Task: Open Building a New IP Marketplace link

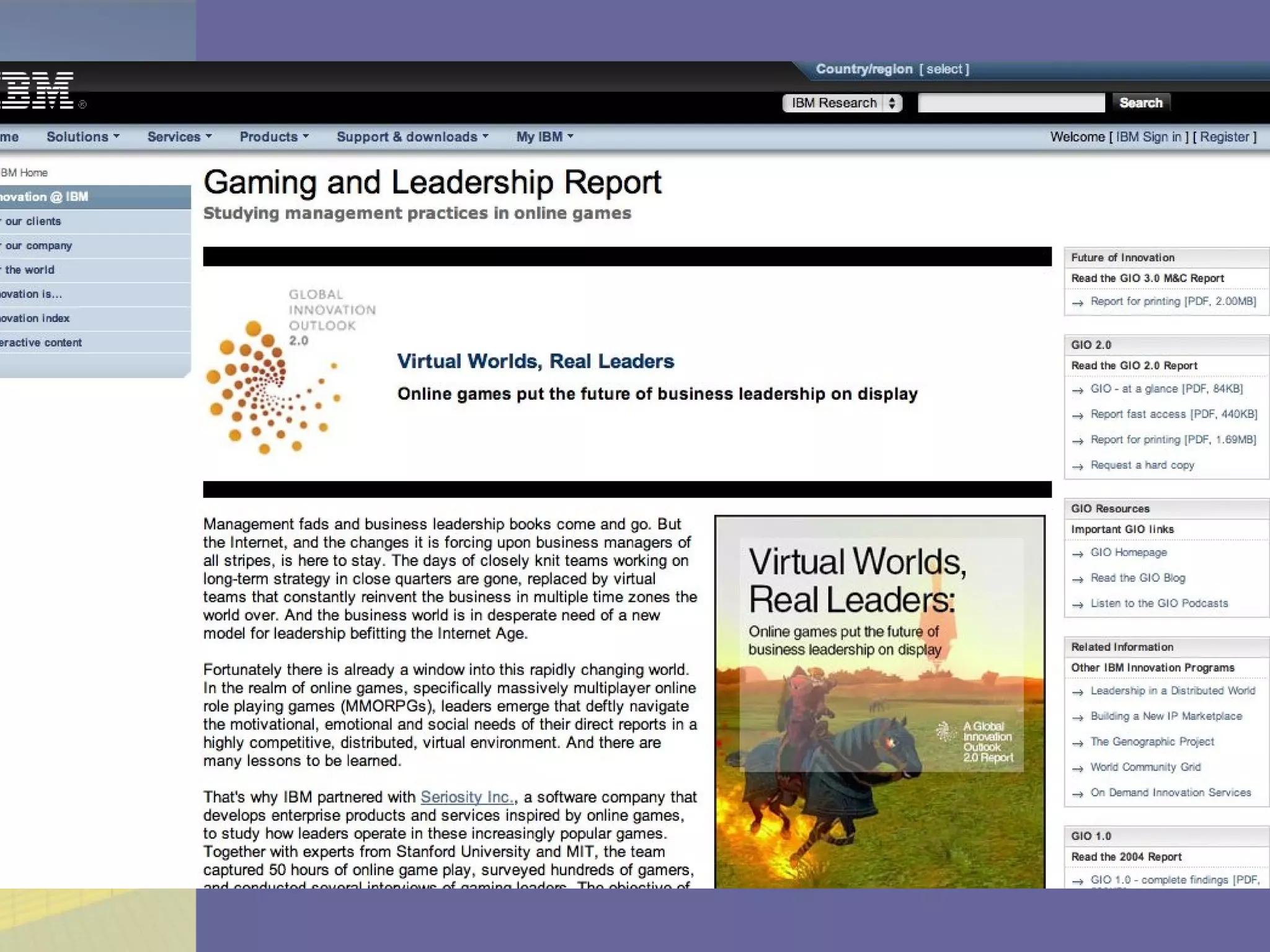Action: tap(1166, 716)
